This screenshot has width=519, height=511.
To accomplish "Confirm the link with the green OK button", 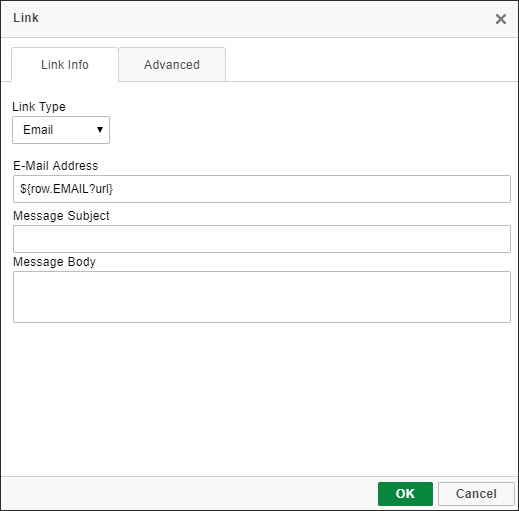I will tap(405, 494).
